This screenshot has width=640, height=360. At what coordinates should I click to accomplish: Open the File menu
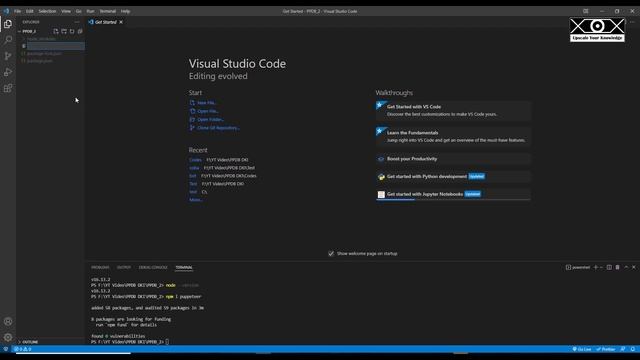tap(18, 11)
